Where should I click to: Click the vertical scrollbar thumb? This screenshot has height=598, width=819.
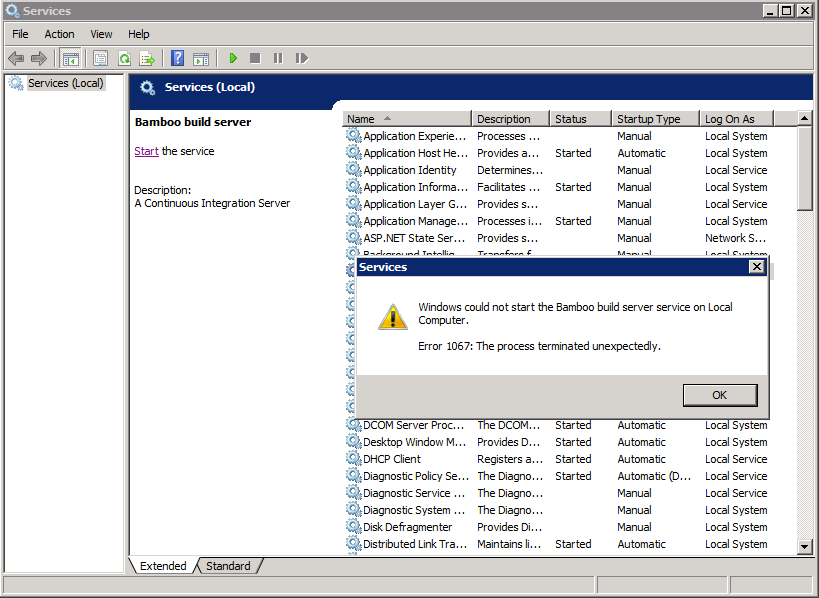[804, 168]
